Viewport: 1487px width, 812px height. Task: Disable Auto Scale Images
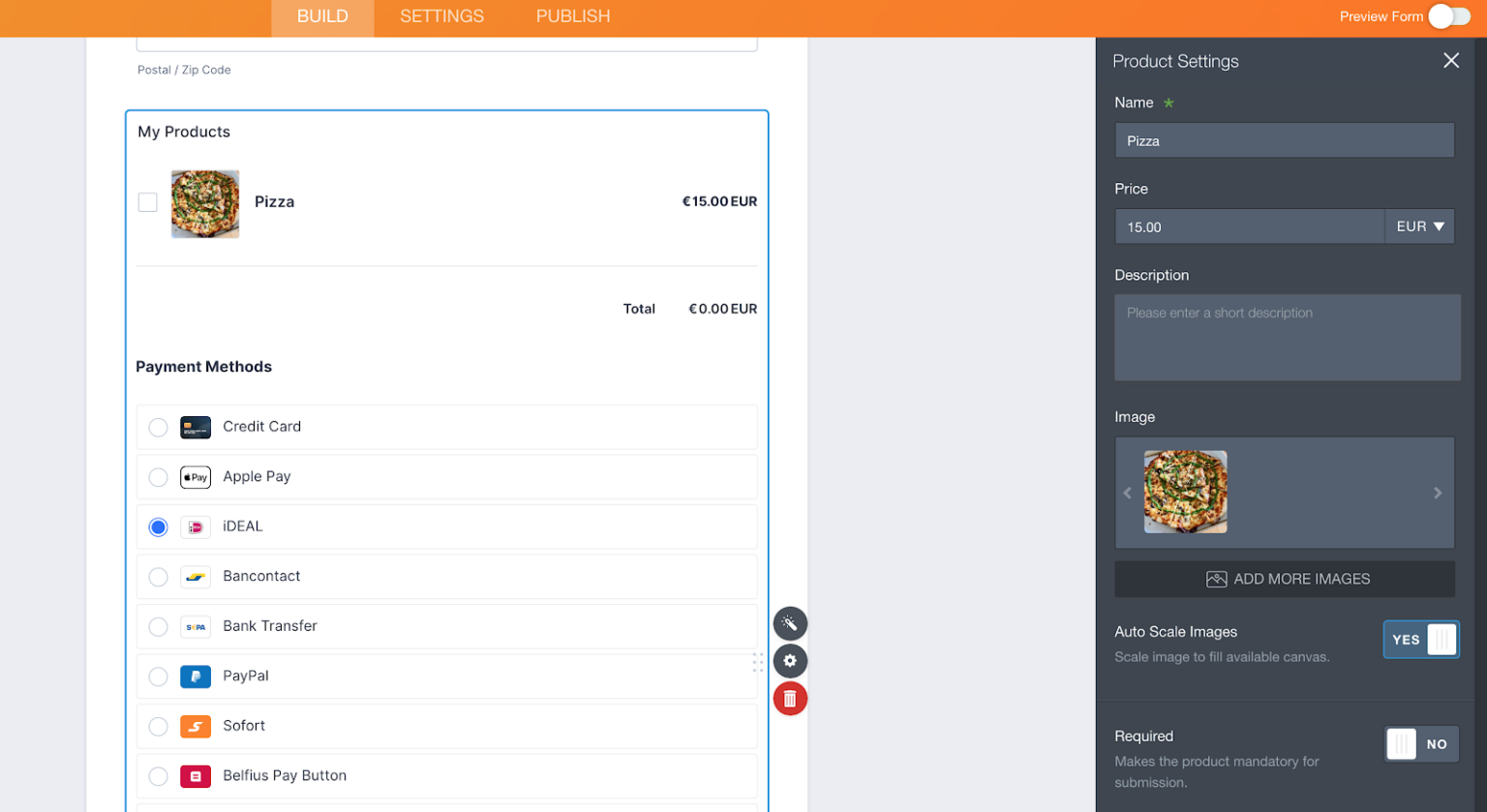pos(1420,639)
